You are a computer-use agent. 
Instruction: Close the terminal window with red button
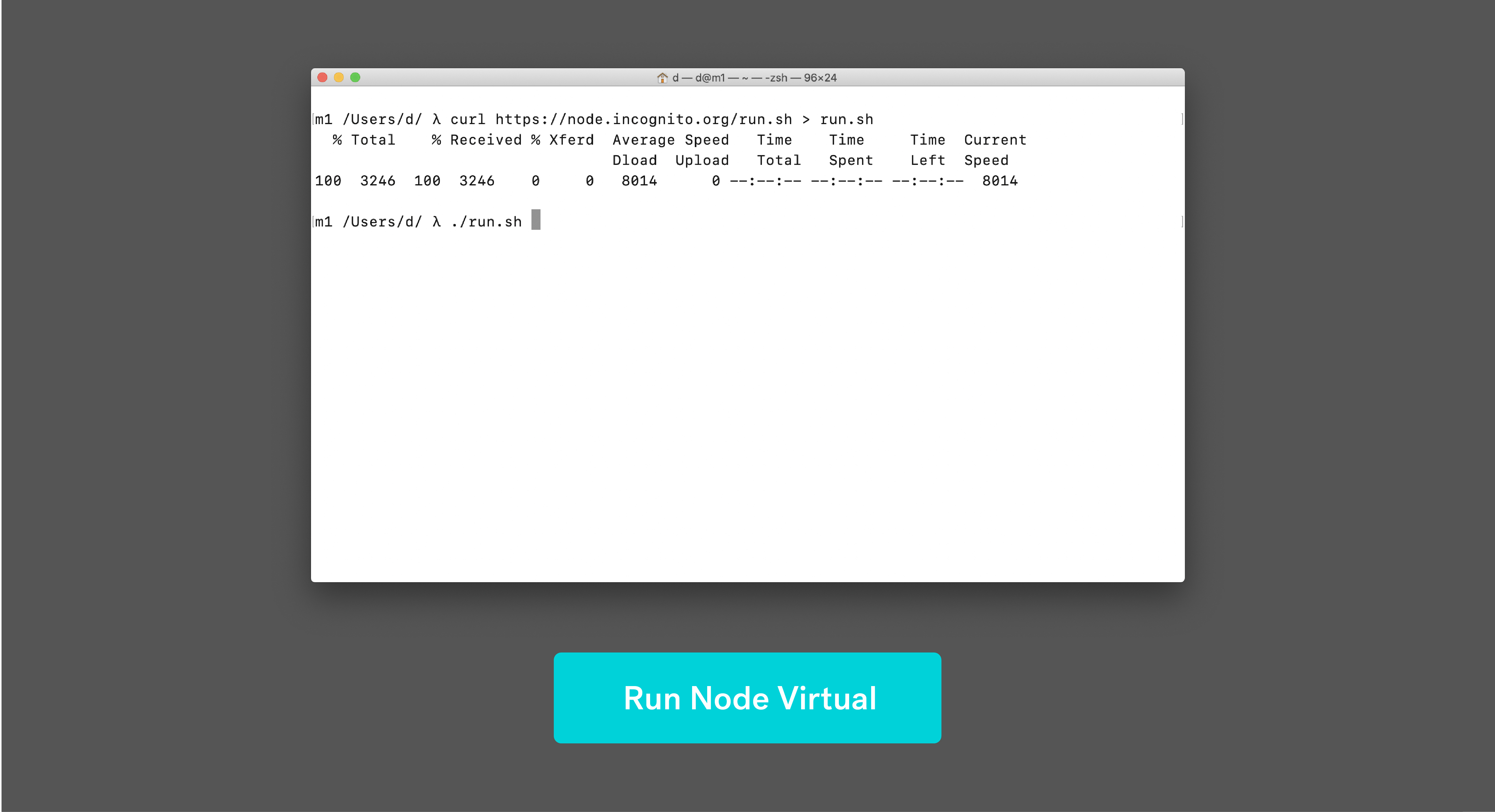pyautogui.click(x=323, y=77)
